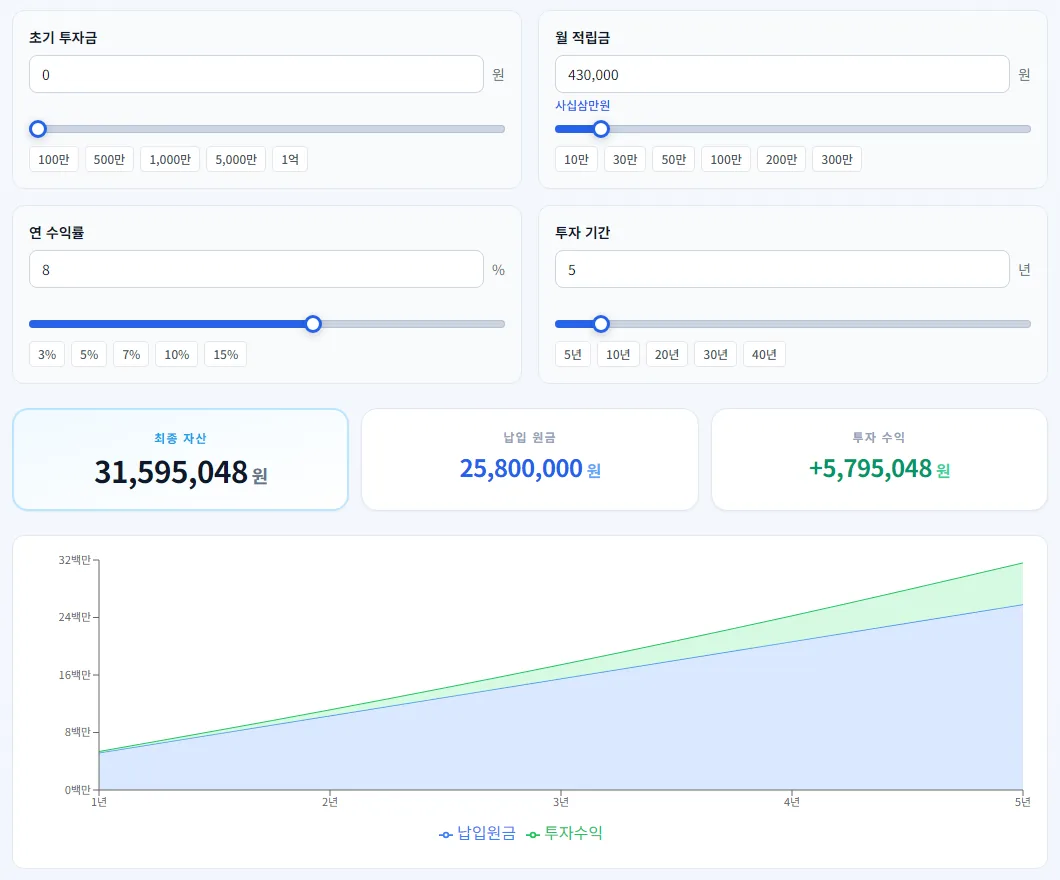
Task: Choose the 10% return rate preset
Action: [176, 354]
